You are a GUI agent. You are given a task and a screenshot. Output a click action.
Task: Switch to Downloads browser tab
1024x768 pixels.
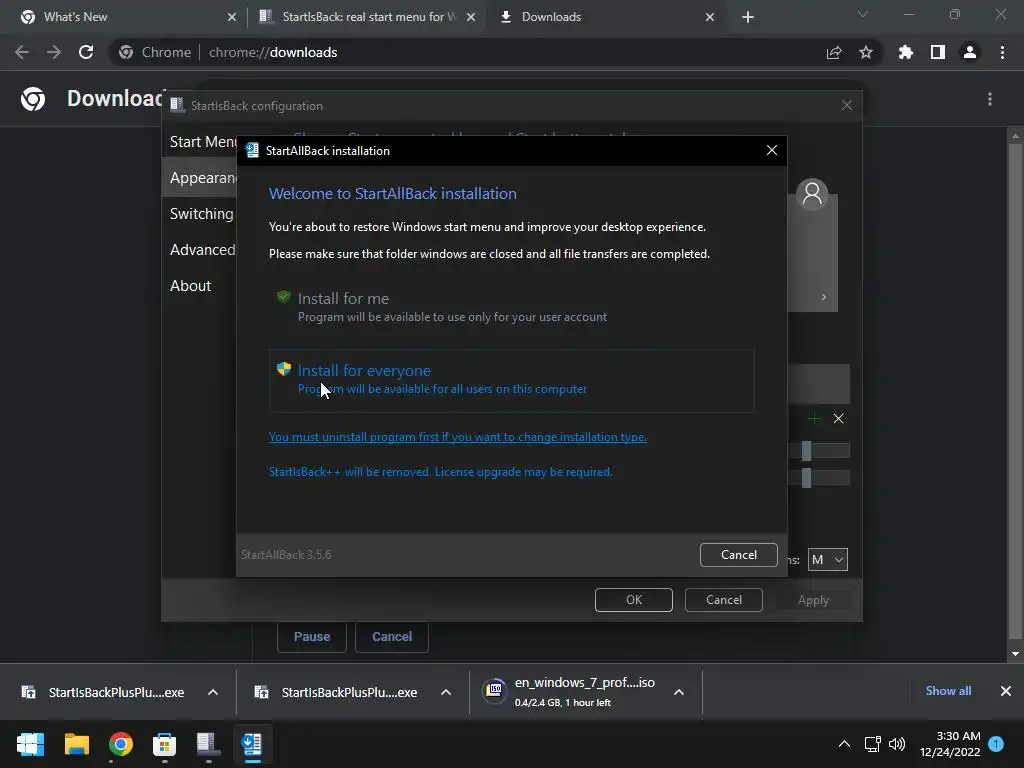point(605,17)
